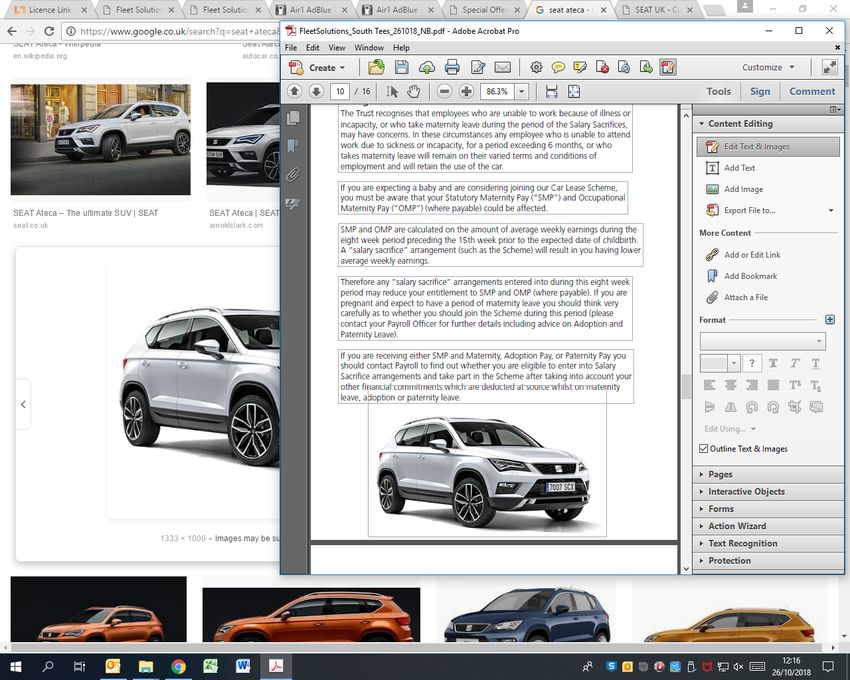
Task: Open the Customize toolbar dropdown
Action: tap(791, 67)
